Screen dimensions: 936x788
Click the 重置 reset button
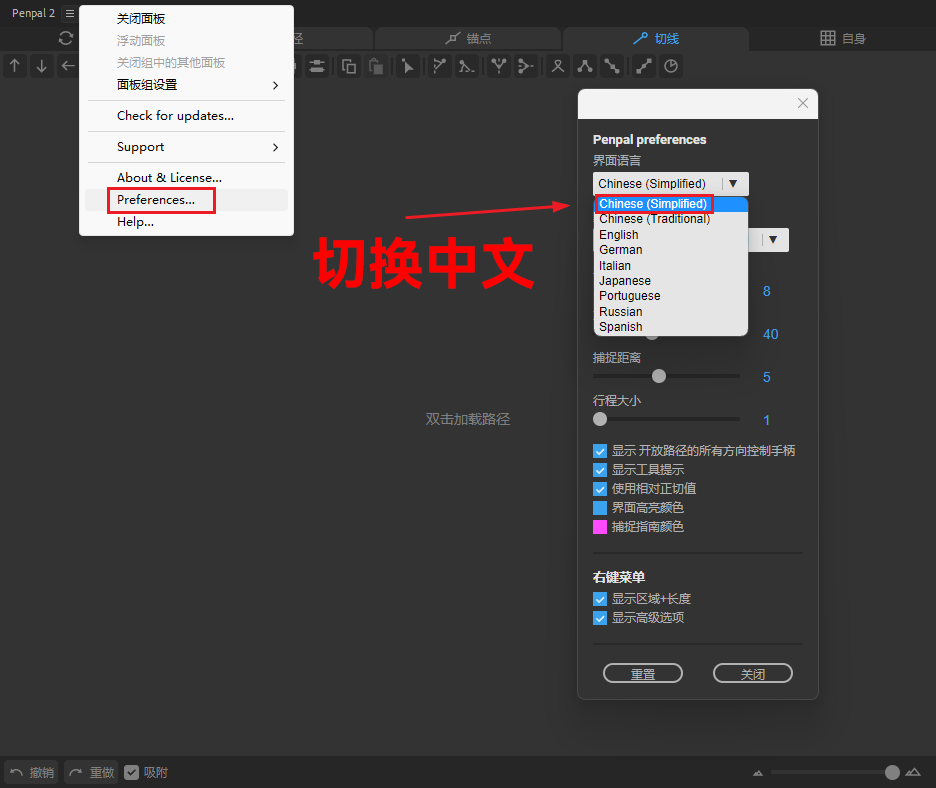pyautogui.click(x=643, y=673)
